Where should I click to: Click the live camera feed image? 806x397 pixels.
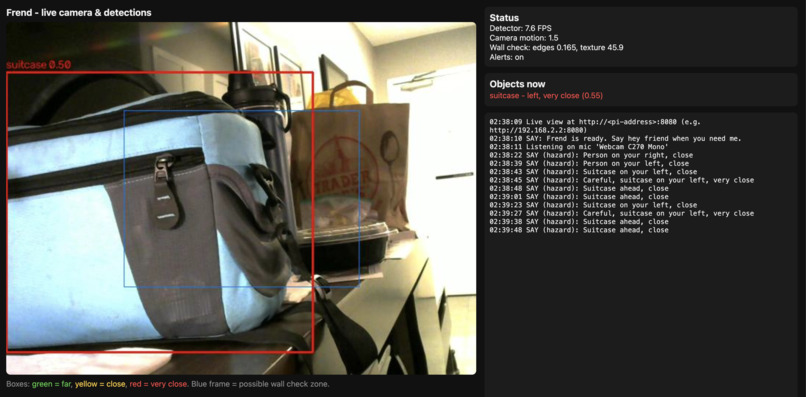click(241, 198)
